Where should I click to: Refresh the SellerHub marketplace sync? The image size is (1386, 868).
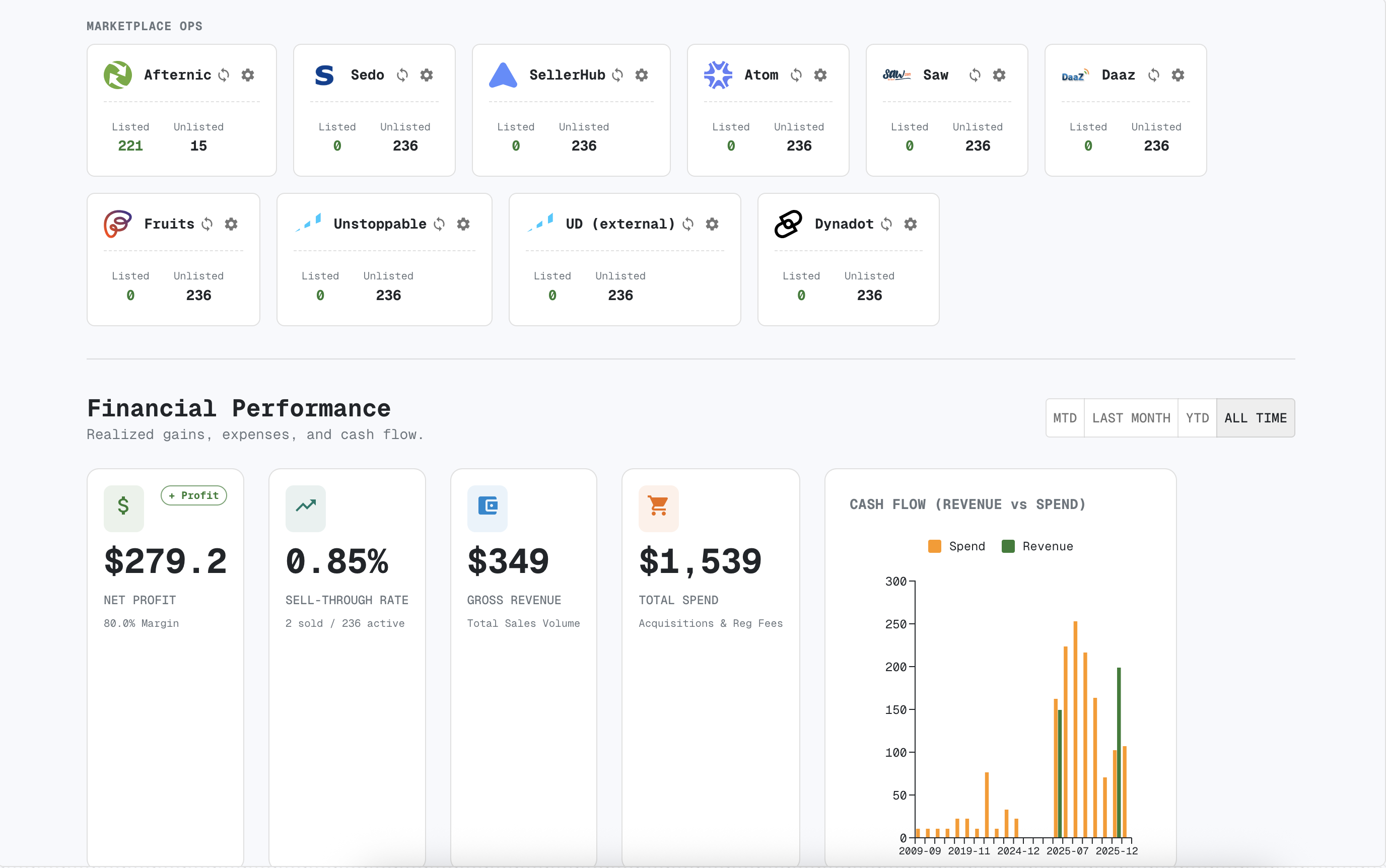click(x=618, y=75)
